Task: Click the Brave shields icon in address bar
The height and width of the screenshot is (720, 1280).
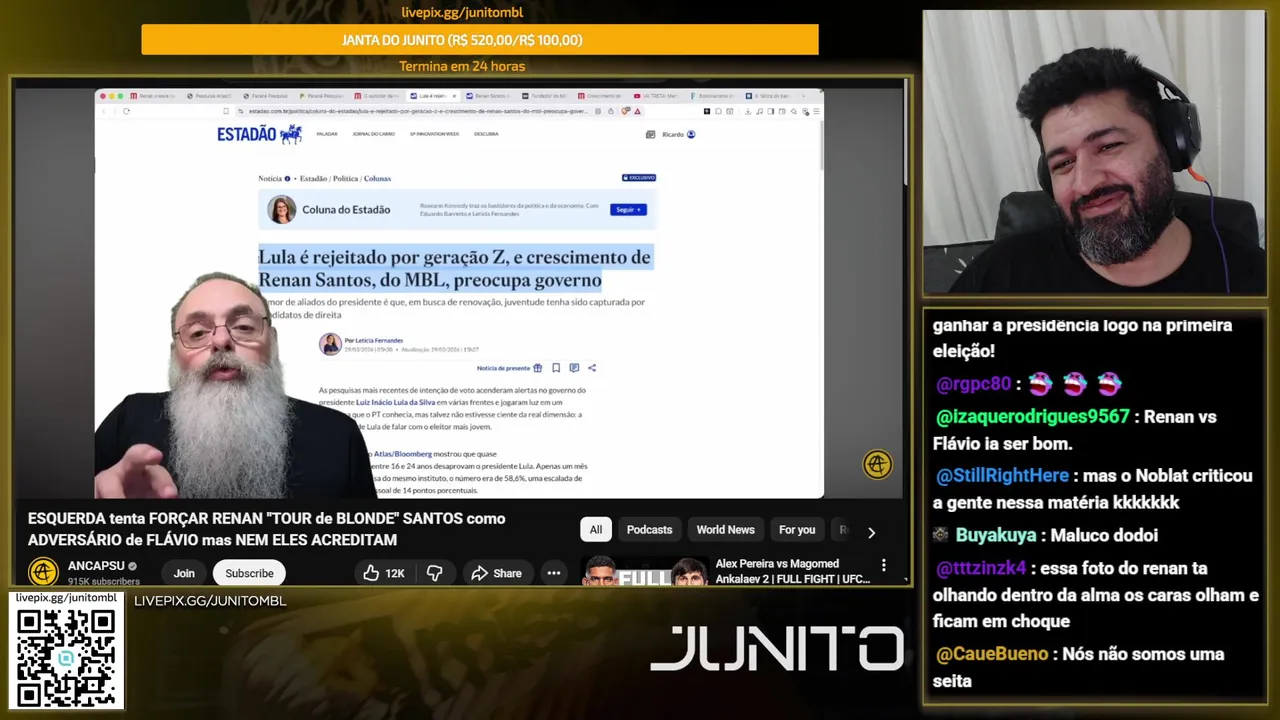Action: pyautogui.click(x=626, y=111)
